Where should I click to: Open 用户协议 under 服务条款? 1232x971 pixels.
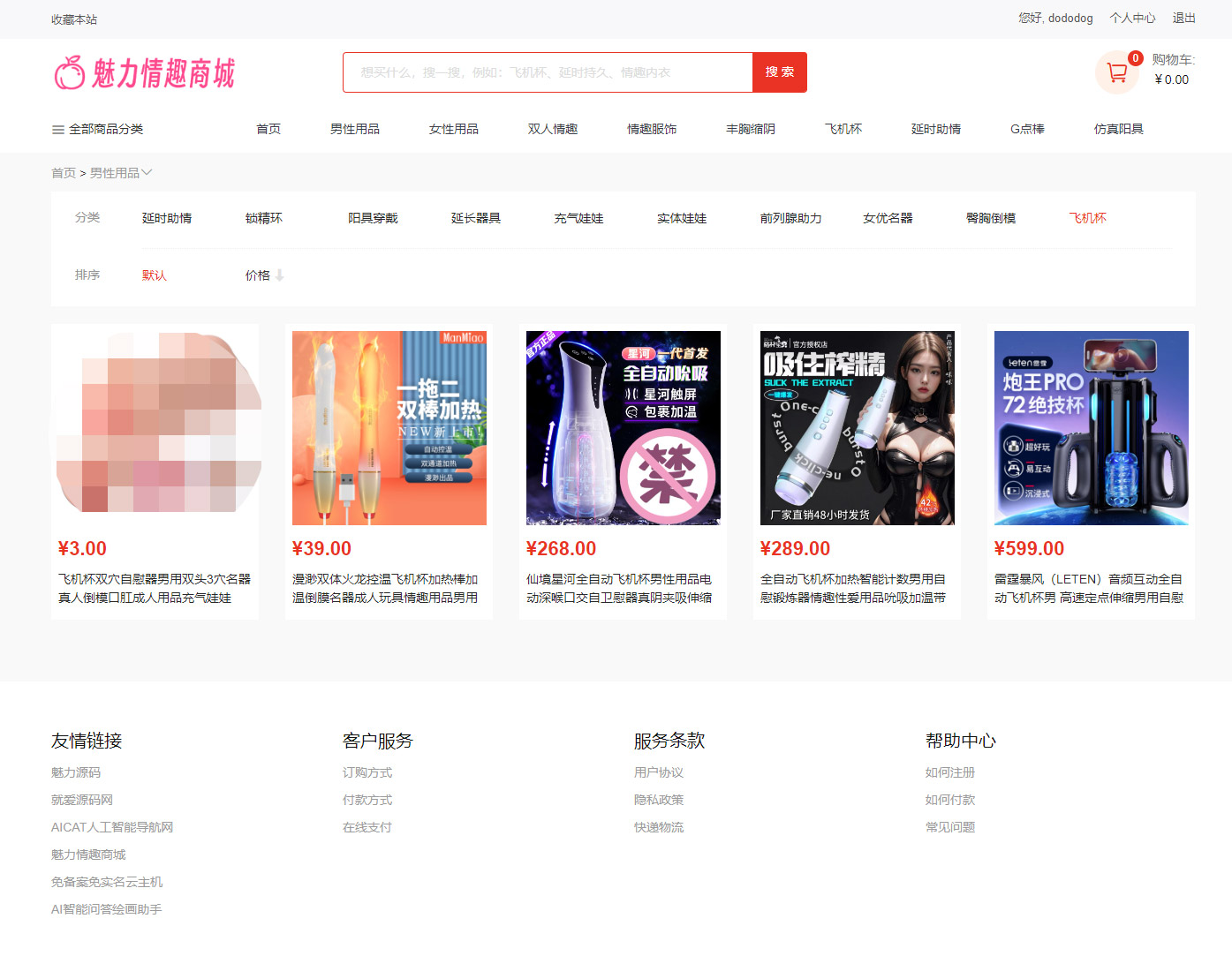[659, 772]
